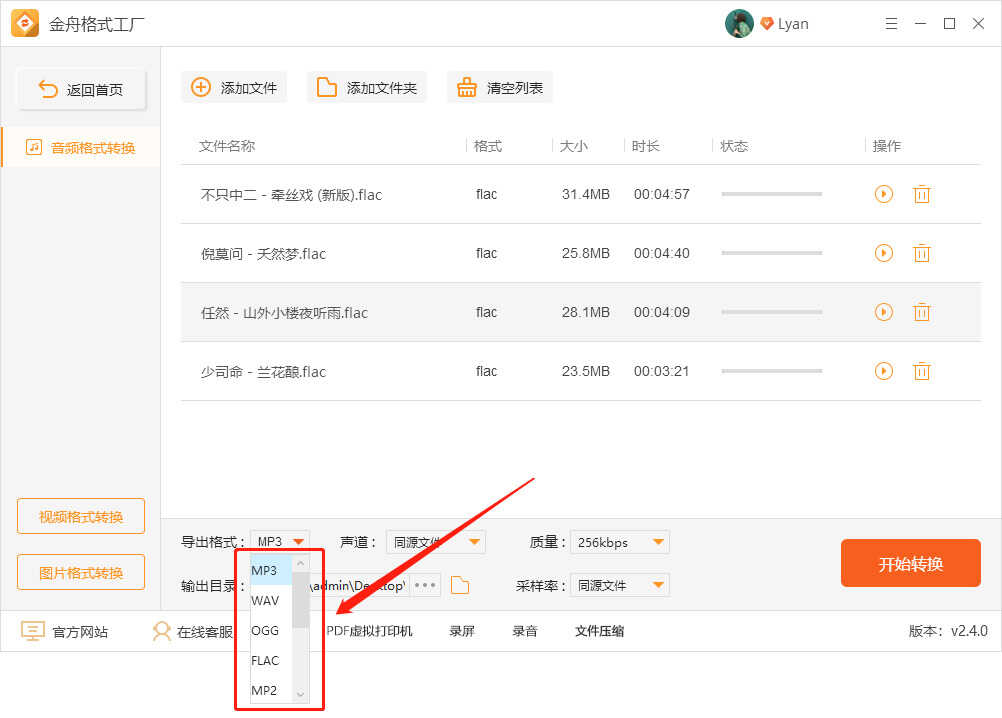Click progress bar of 少司命 - 兰花酿.flac
Screen dimensions: 1002x718
pyautogui.click(x=771, y=371)
